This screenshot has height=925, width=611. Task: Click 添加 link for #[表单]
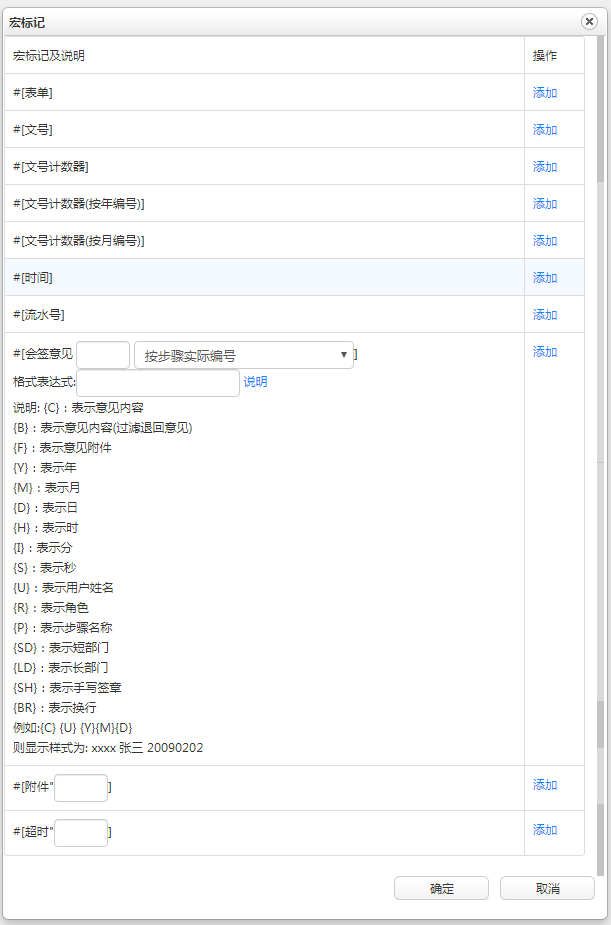tap(545, 93)
